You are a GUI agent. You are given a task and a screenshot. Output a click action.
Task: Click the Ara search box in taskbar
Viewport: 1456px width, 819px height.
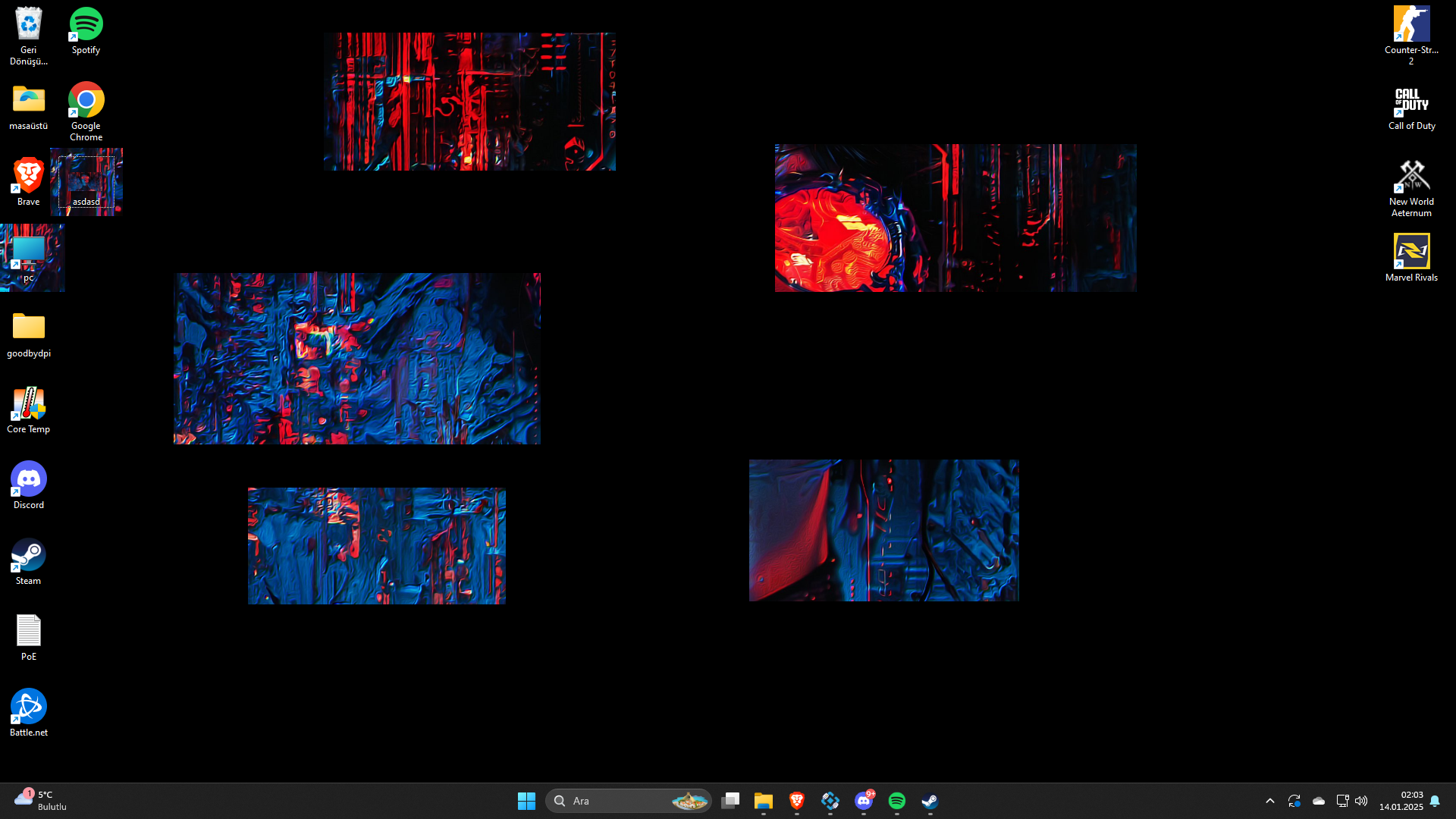(628, 801)
